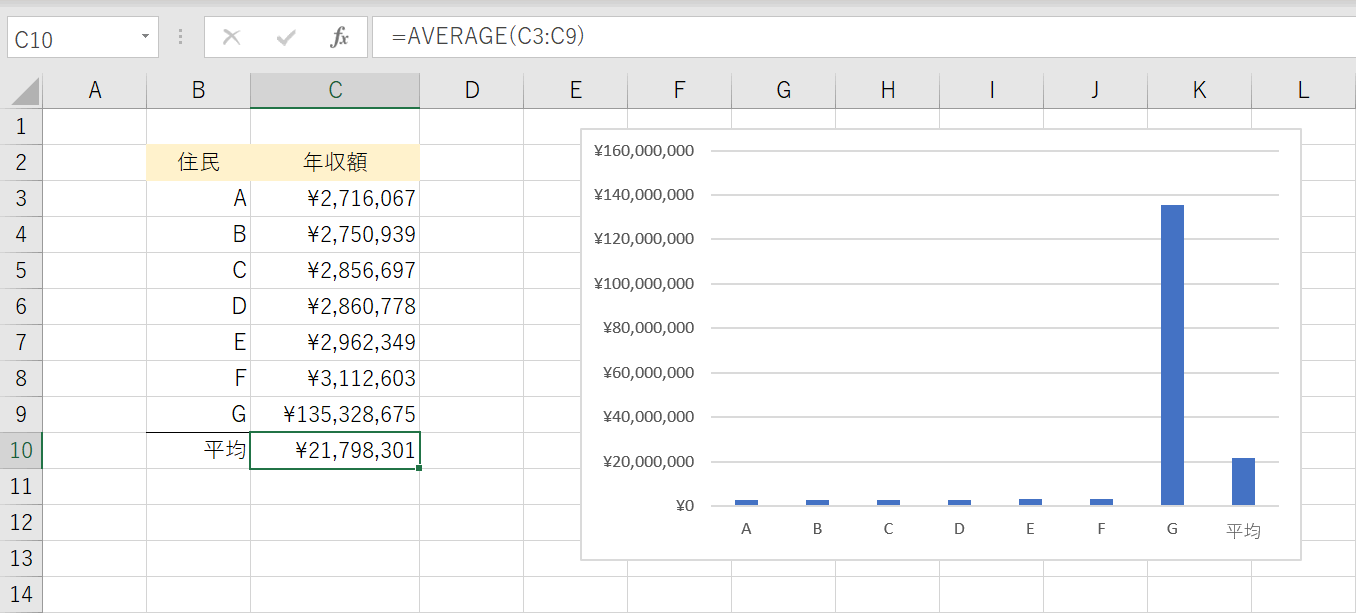Click the 平均 label cell in column B

coord(198,450)
